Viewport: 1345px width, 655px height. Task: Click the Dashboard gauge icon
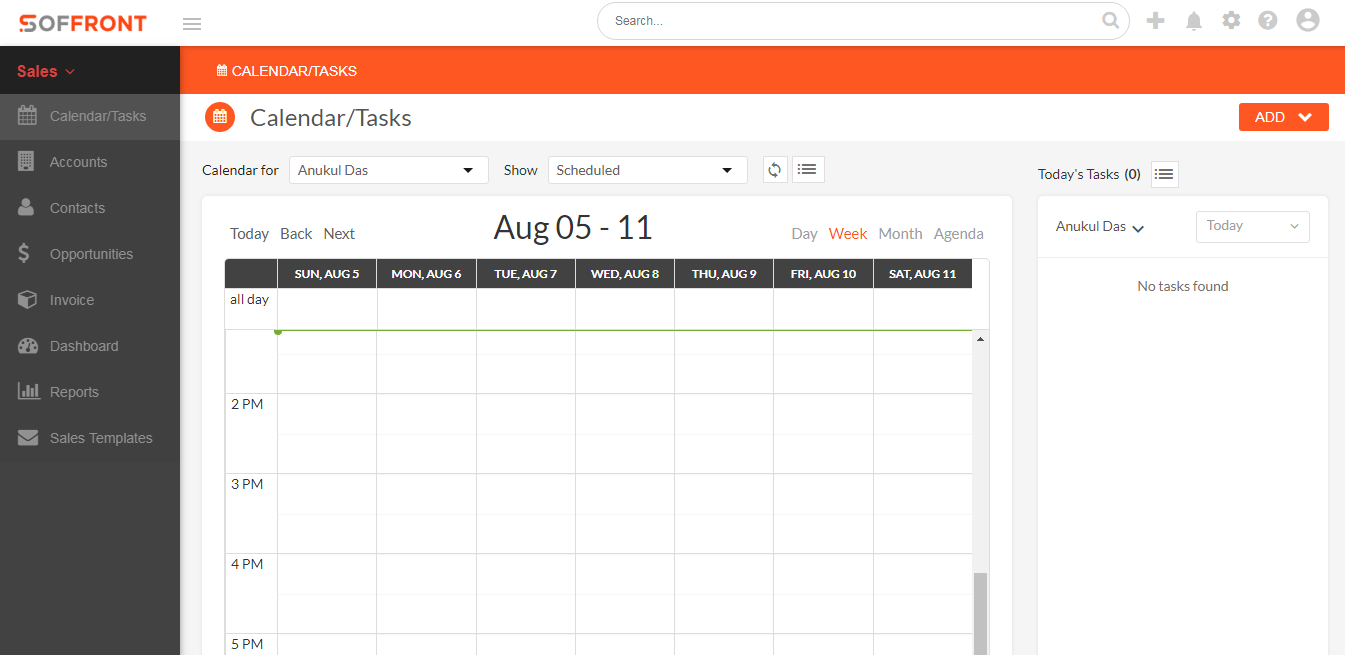tap(28, 346)
